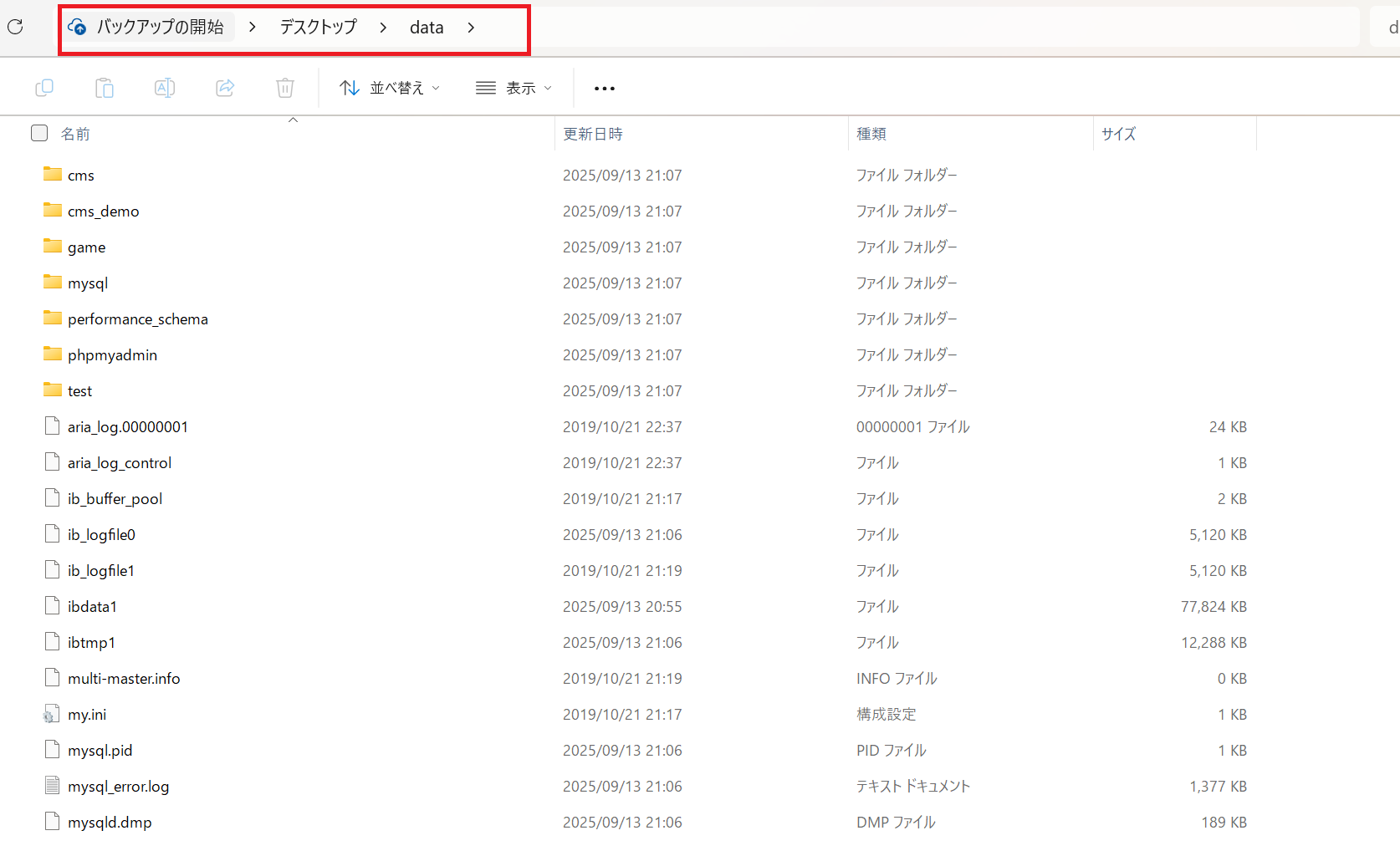Screen dimensions: 1400x851
Task: Click バックアップの開始 in the address bar
Action: 160,28
